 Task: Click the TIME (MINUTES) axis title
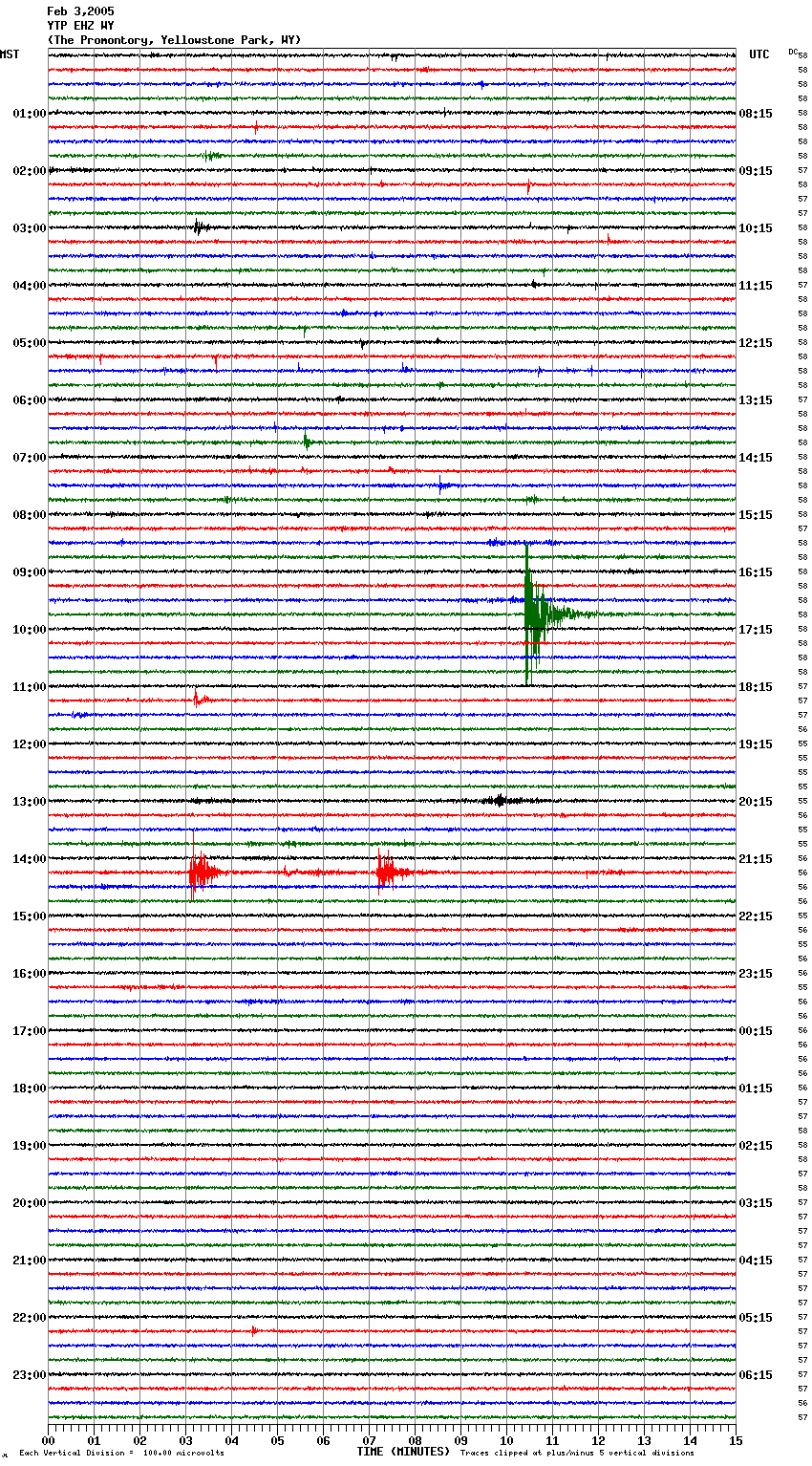click(403, 1452)
